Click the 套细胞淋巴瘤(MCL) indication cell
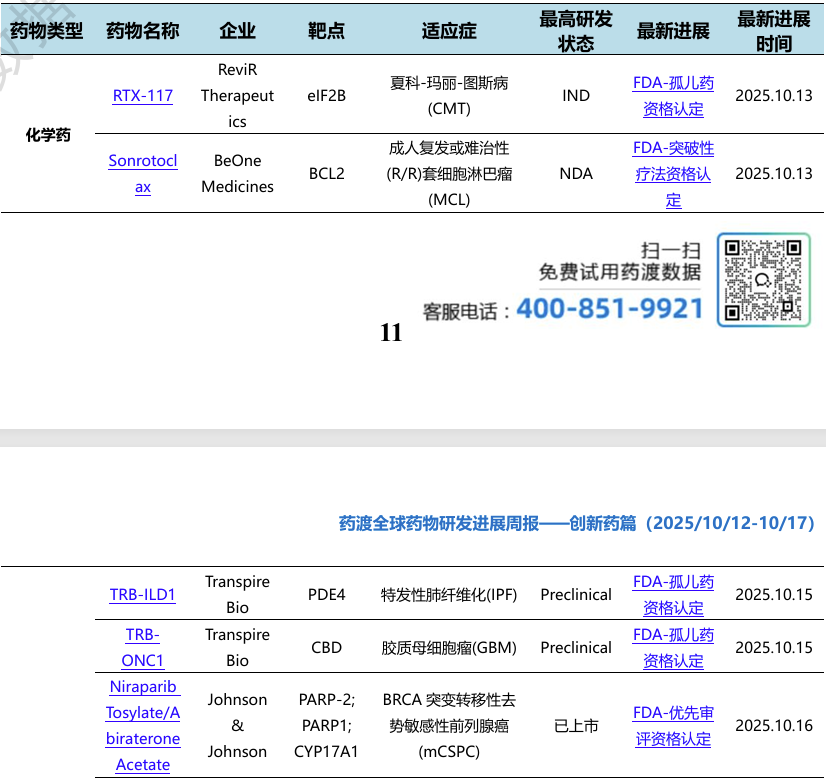The width and height of the screenshot is (826, 779). click(x=449, y=174)
